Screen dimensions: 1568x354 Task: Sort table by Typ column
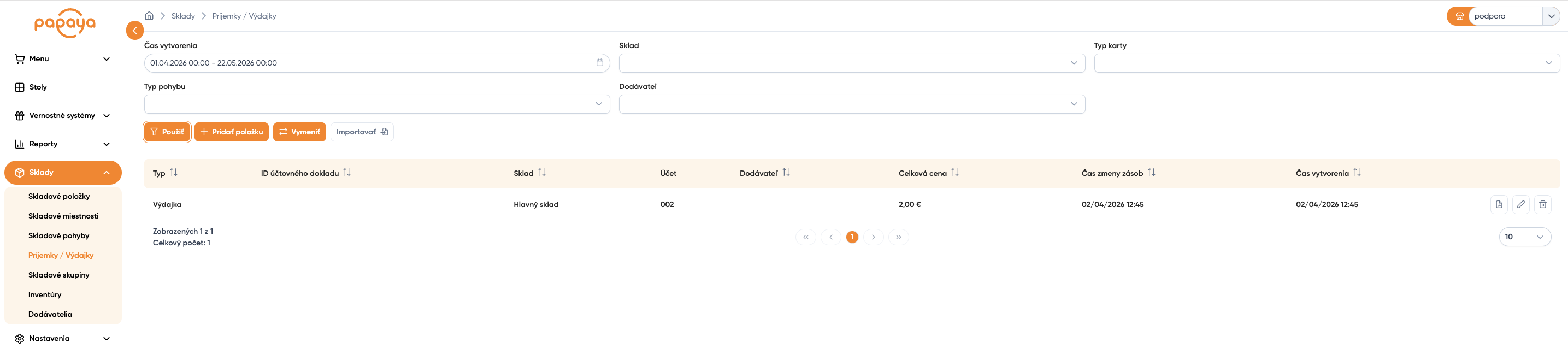tap(174, 173)
